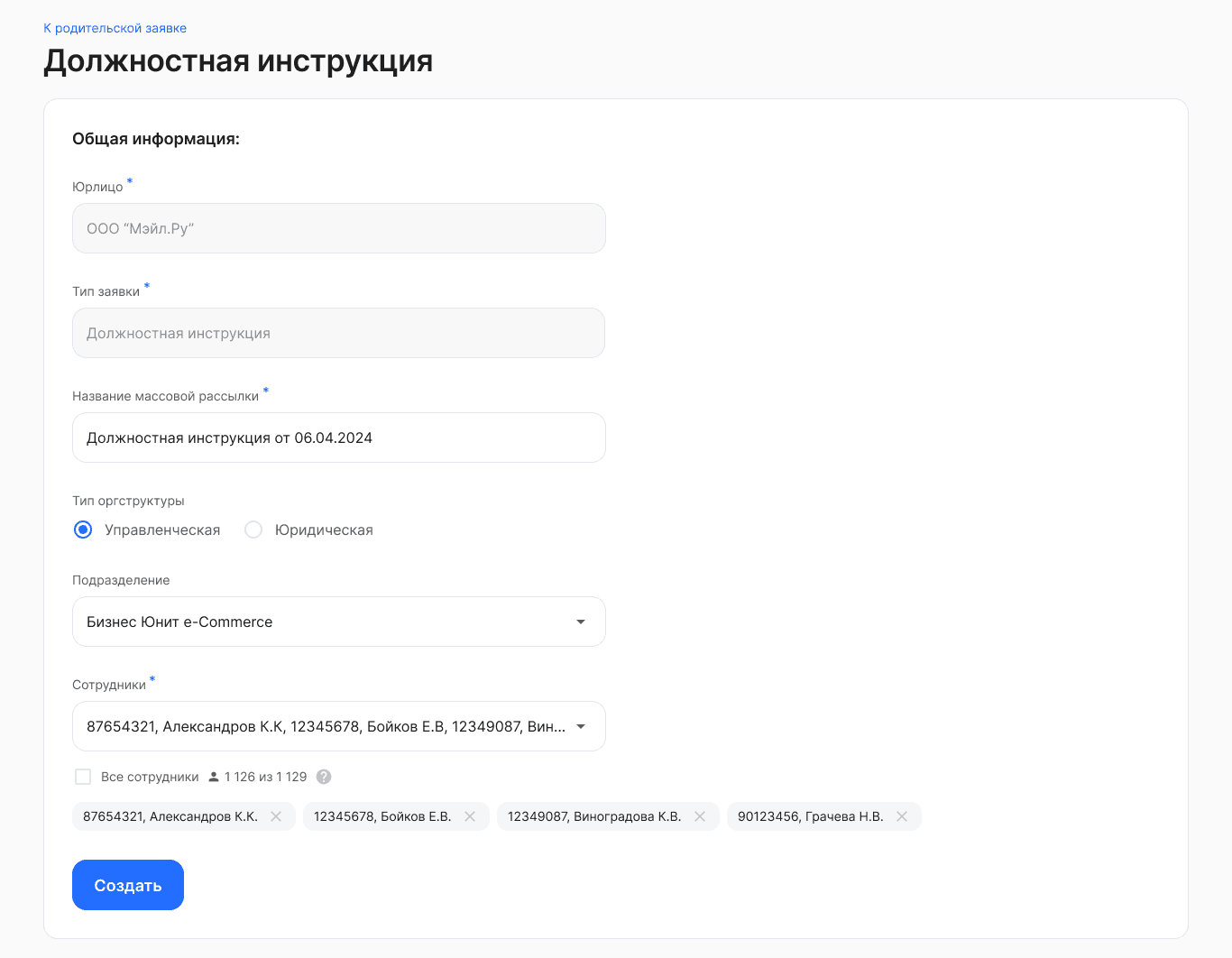Click the mass mailing name input field

point(339,438)
